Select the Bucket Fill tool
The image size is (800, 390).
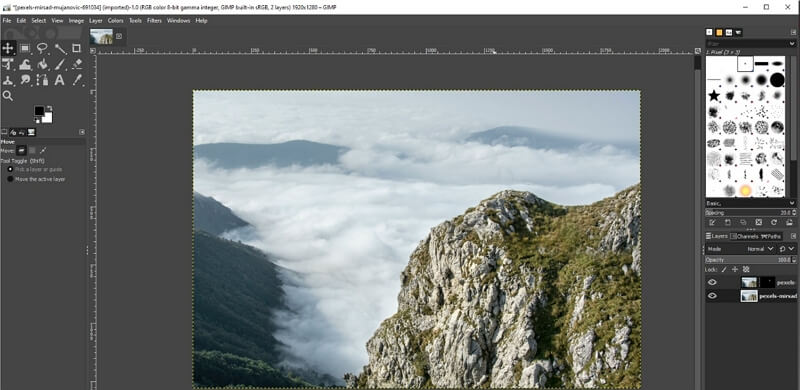[x=43, y=64]
